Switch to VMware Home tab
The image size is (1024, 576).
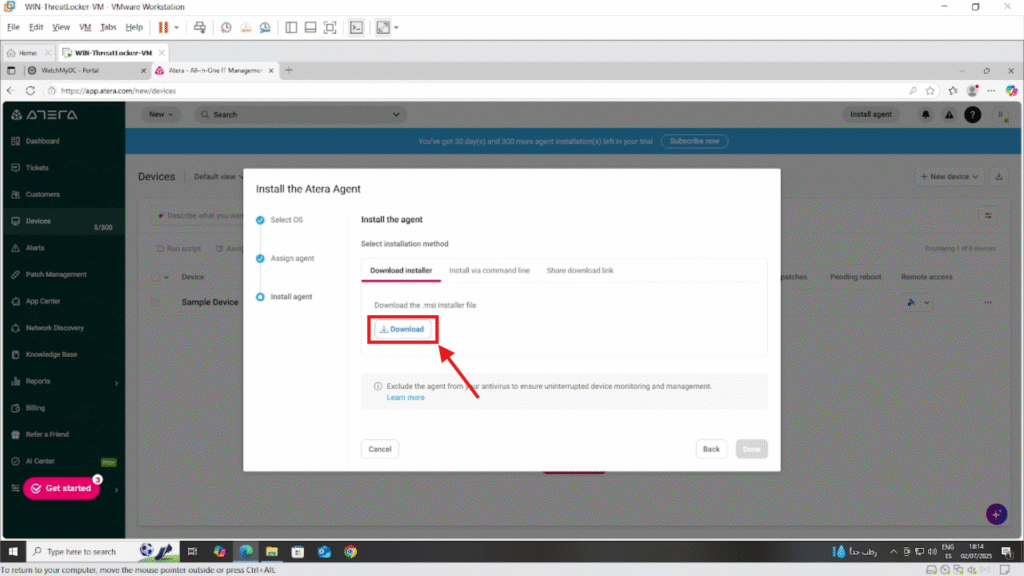click(28, 53)
